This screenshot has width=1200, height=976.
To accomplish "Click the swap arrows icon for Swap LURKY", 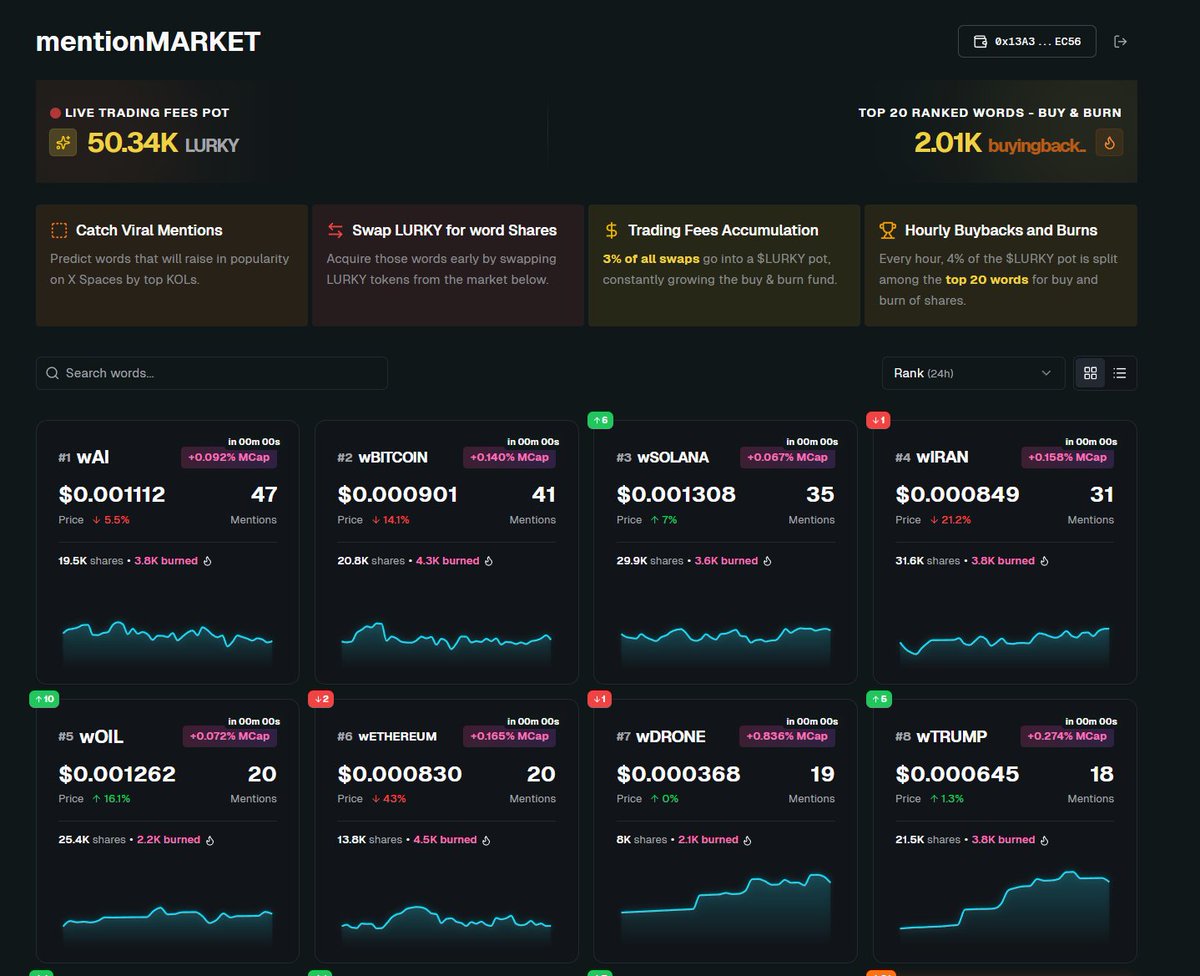I will pyautogui.click(x=335, y=231).
